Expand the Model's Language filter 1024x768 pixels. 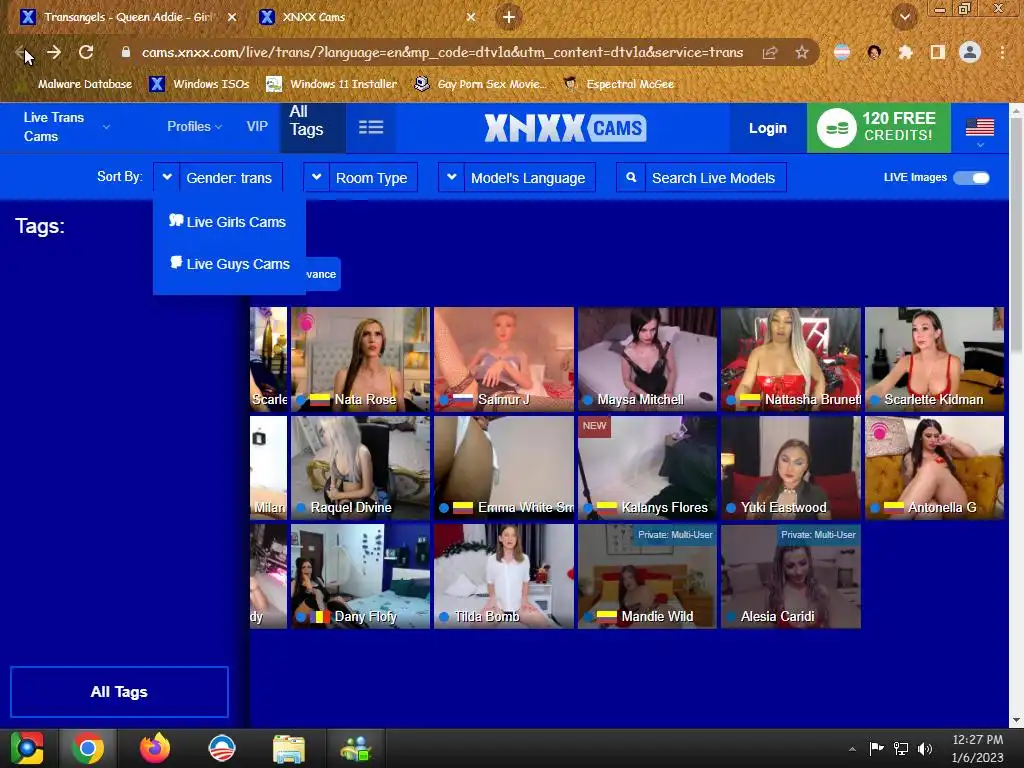(517, 177)
